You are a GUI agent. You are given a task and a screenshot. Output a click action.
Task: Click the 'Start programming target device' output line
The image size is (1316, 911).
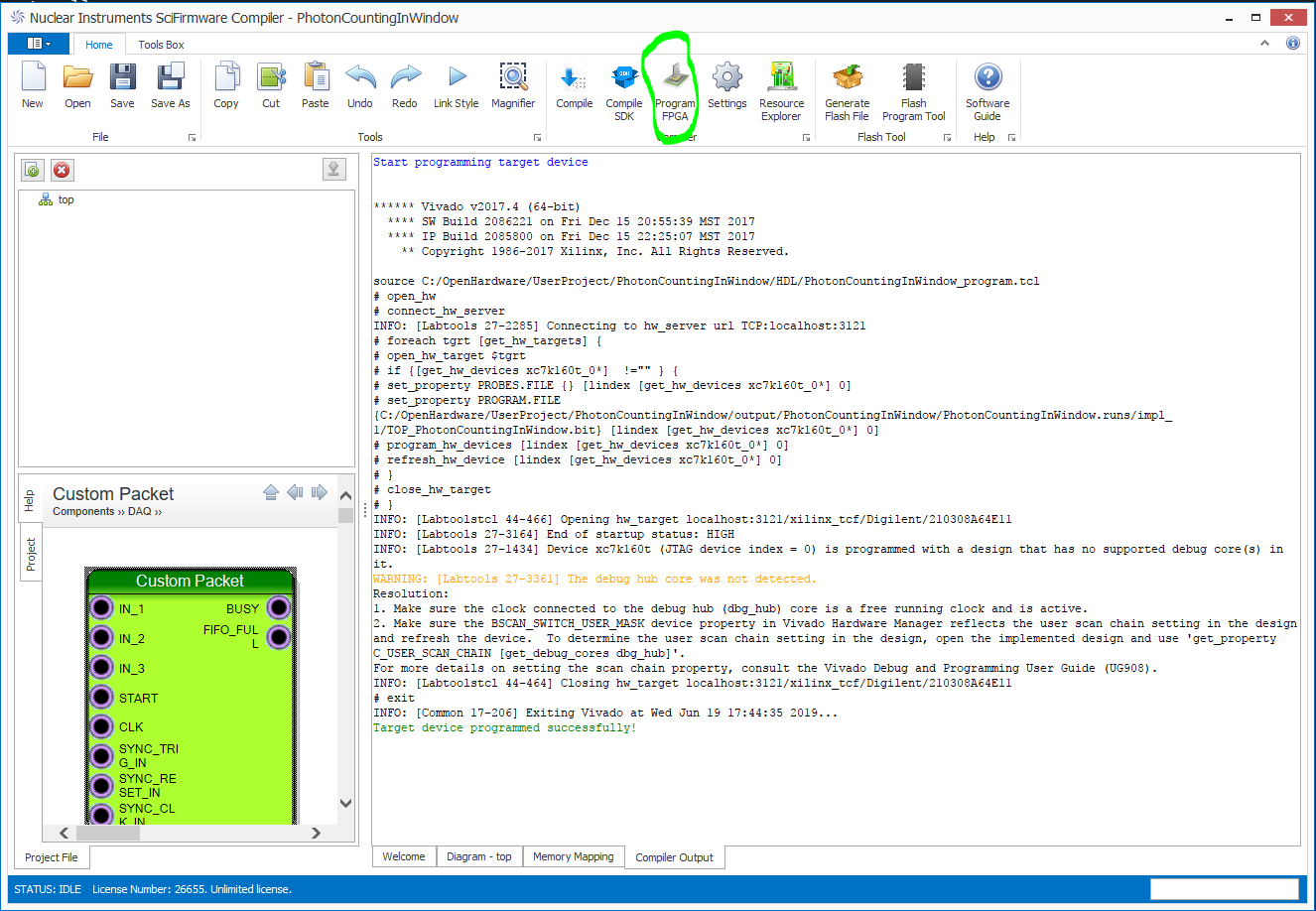(x=480, y=163)
